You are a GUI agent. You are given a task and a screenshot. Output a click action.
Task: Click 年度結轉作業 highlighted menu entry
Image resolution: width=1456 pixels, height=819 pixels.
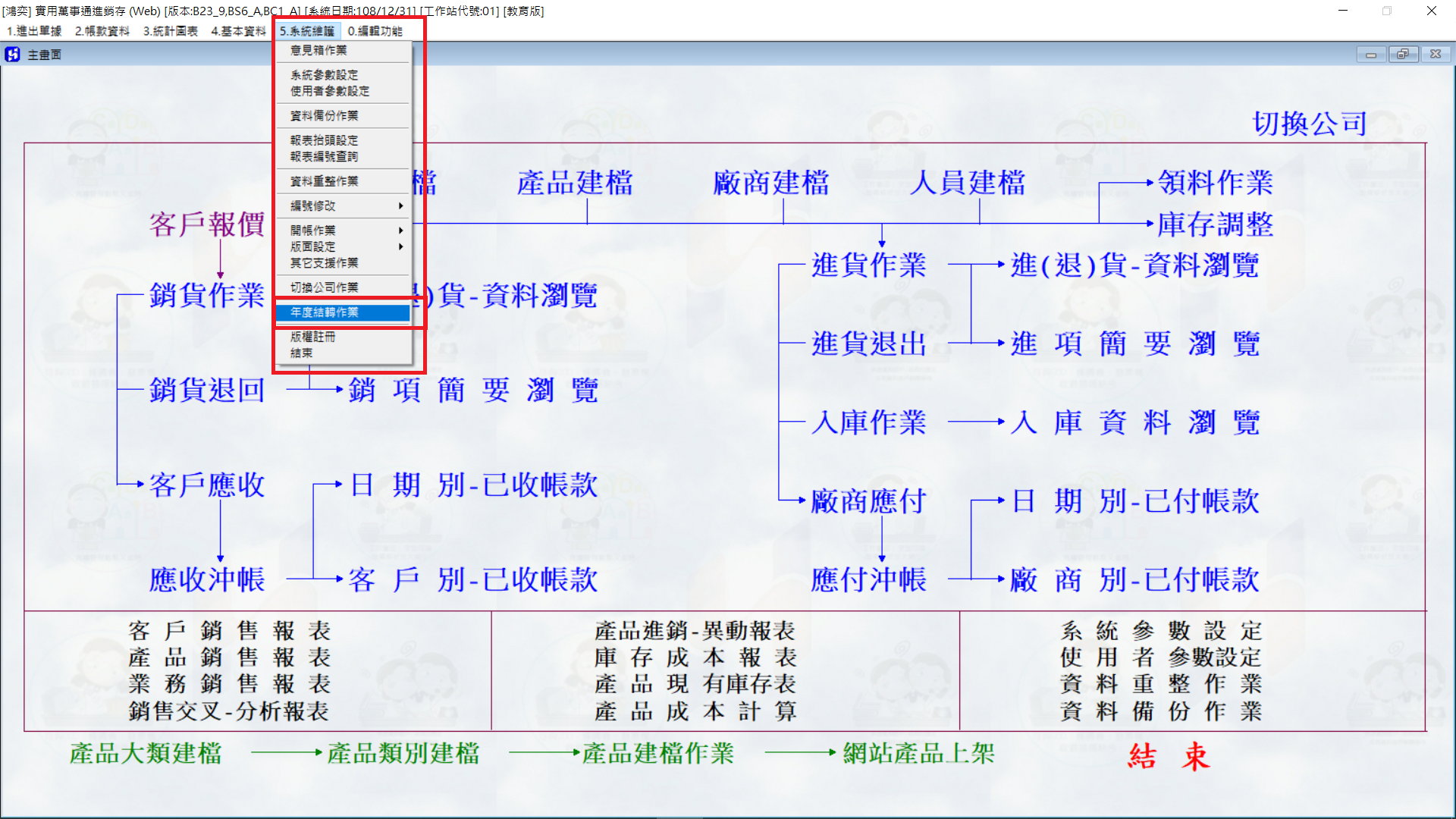pyautogui.click(x=344, y=312)
